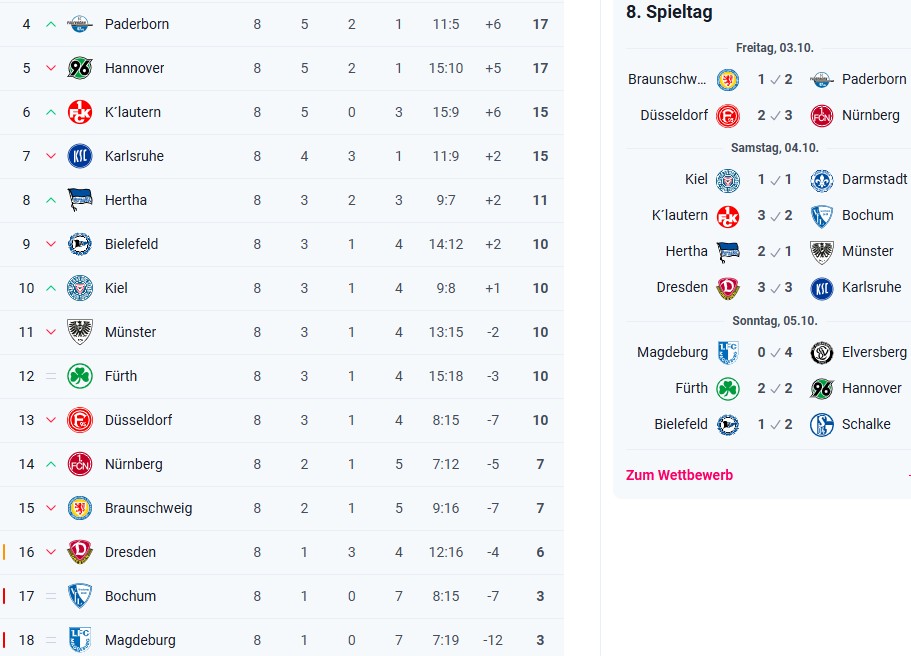The height and width of the screenshot is (656, 911).
Task: Select the Münster team name in table
Action: (x=130, y=332)
